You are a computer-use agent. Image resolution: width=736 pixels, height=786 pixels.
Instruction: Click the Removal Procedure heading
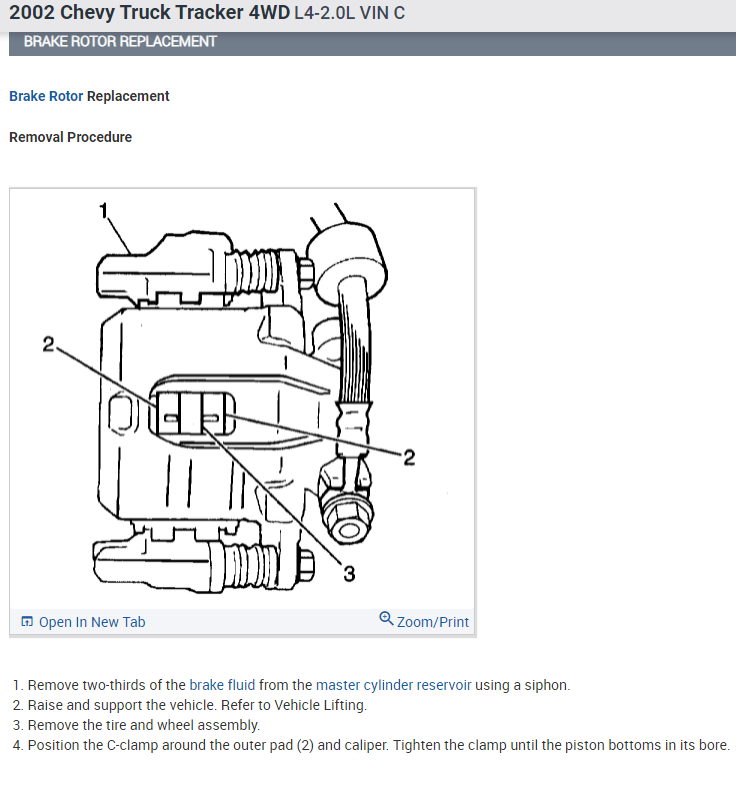[71, 137]
